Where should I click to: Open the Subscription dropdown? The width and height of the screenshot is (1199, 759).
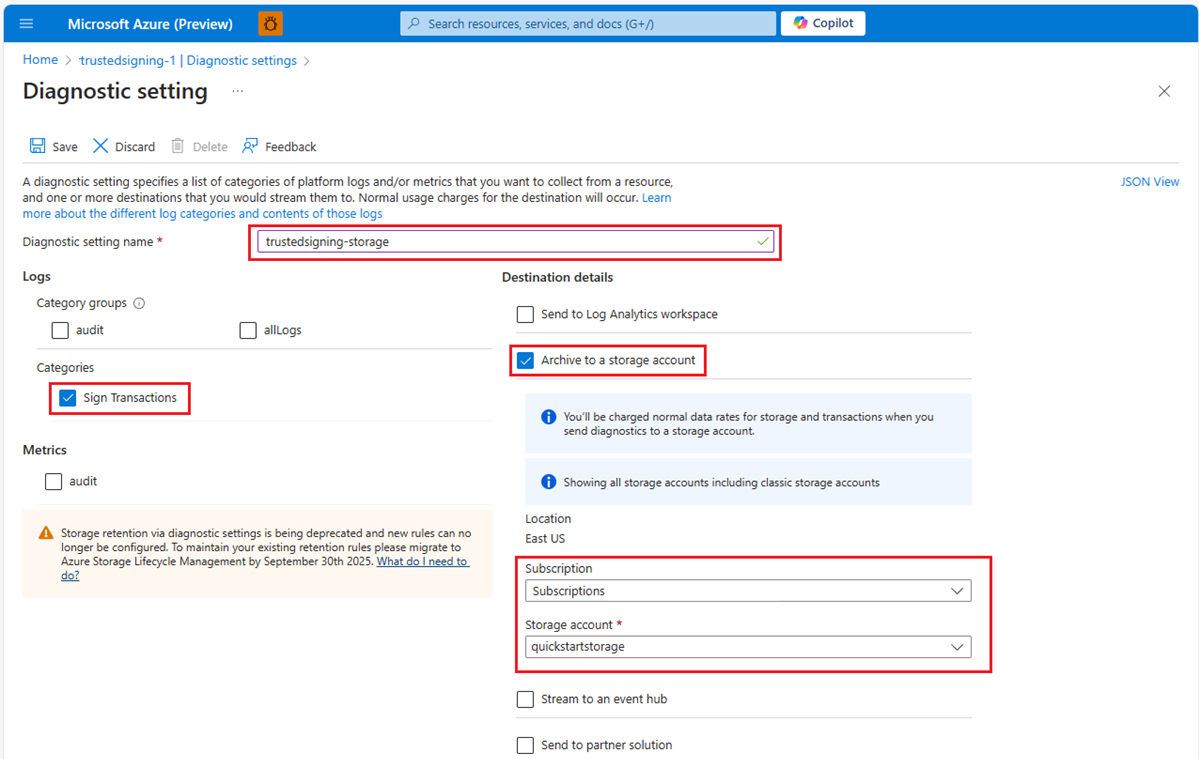pyautogui.click(x=748, y=591)
